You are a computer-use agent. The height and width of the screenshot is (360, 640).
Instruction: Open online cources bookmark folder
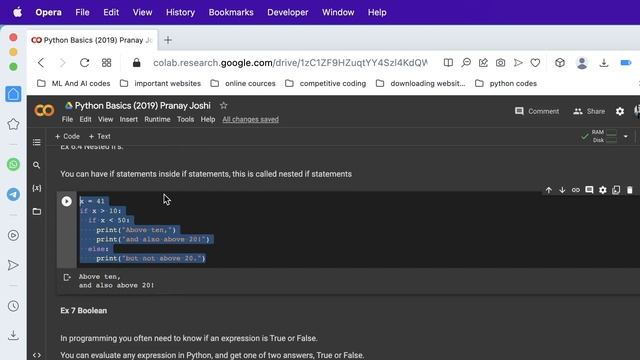[x=243, y=84]
